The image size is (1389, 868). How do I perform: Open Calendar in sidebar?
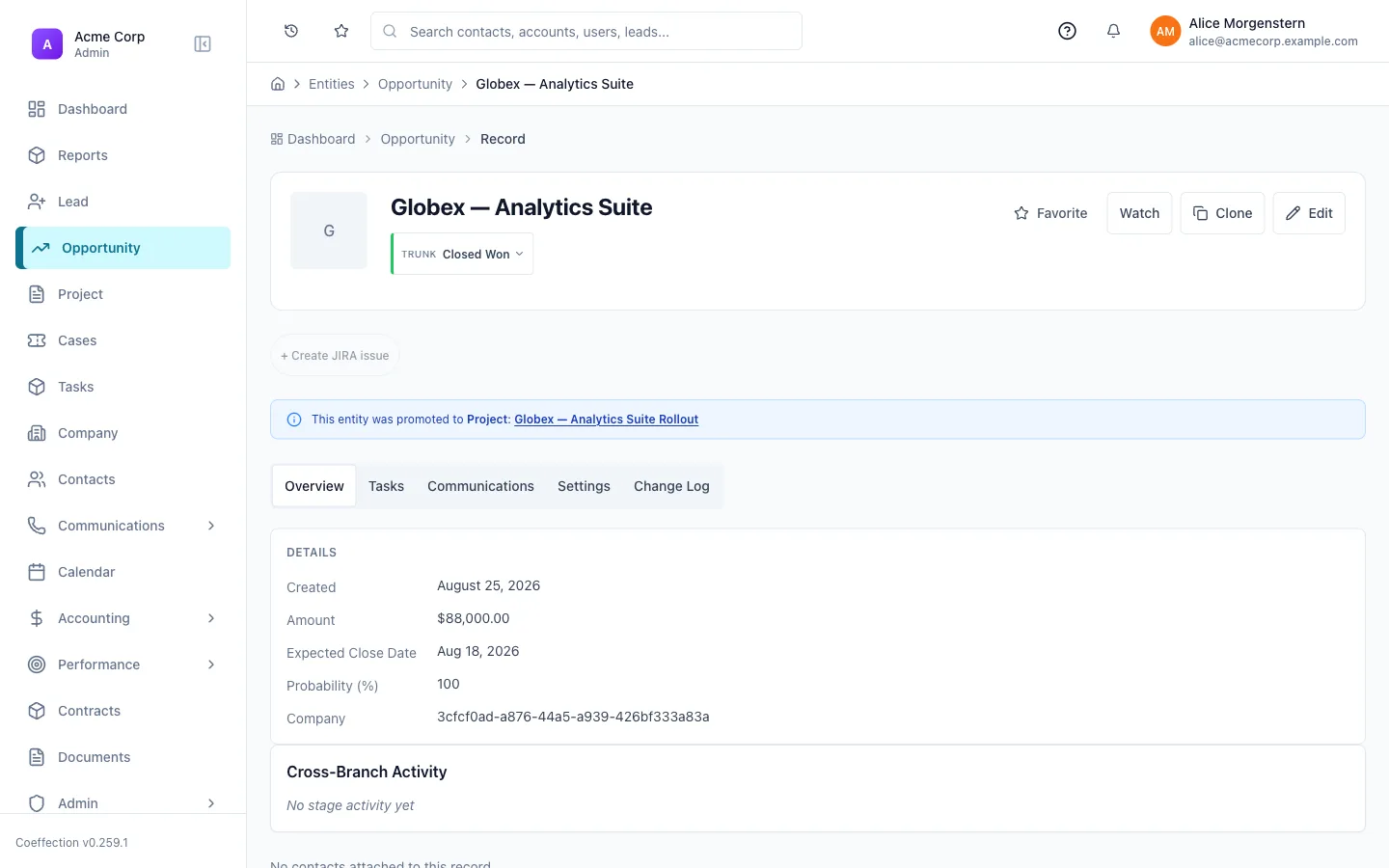click(123, 572)
